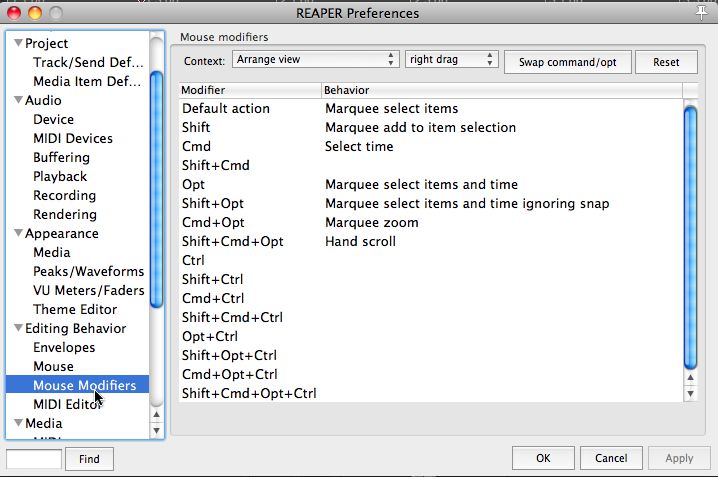Click the Marquee zoom behavior cell
718x477 pixels.
[371, 222]
